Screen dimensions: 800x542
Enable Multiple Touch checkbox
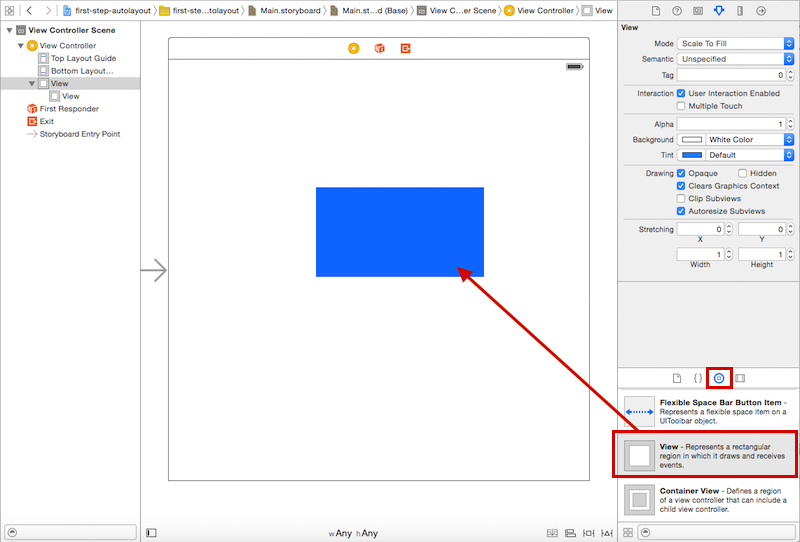pos(681,106)
